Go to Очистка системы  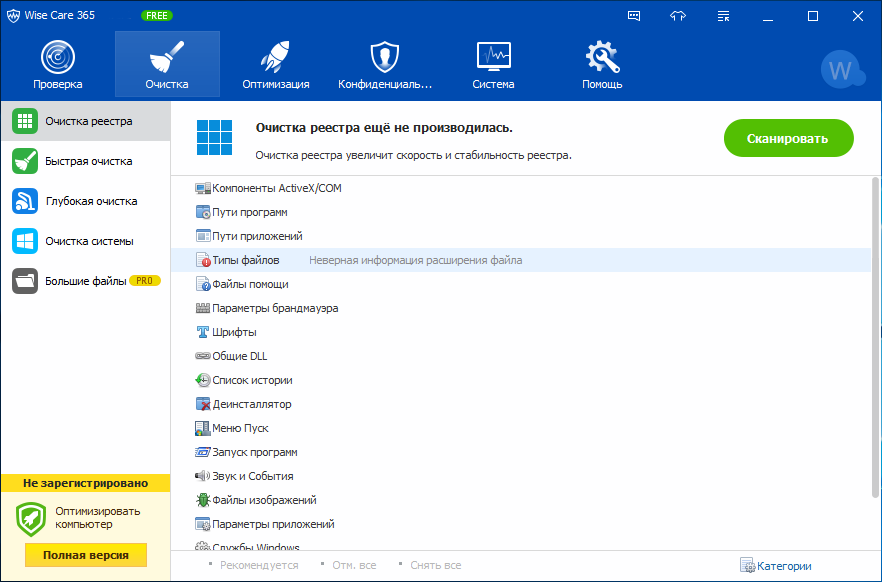point(86,241)
